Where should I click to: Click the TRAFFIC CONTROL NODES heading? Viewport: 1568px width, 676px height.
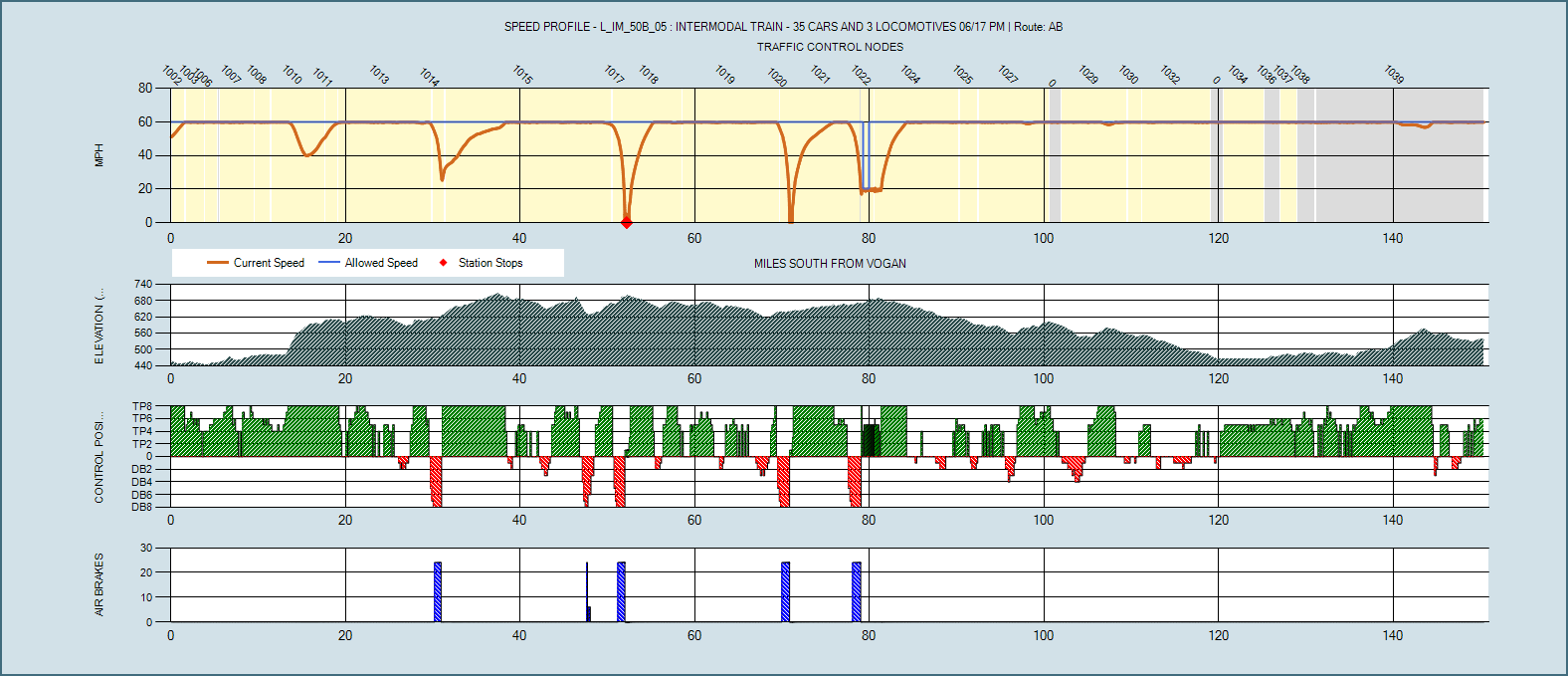pyautogui.click(x=830, y=47)
